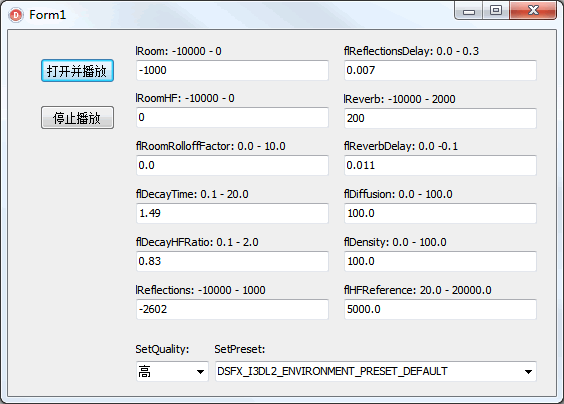Viewport: 564px width, 404px height.
Task: Click the flDiffusion value box
Action: pyautogui.click(x=440, y=213)
